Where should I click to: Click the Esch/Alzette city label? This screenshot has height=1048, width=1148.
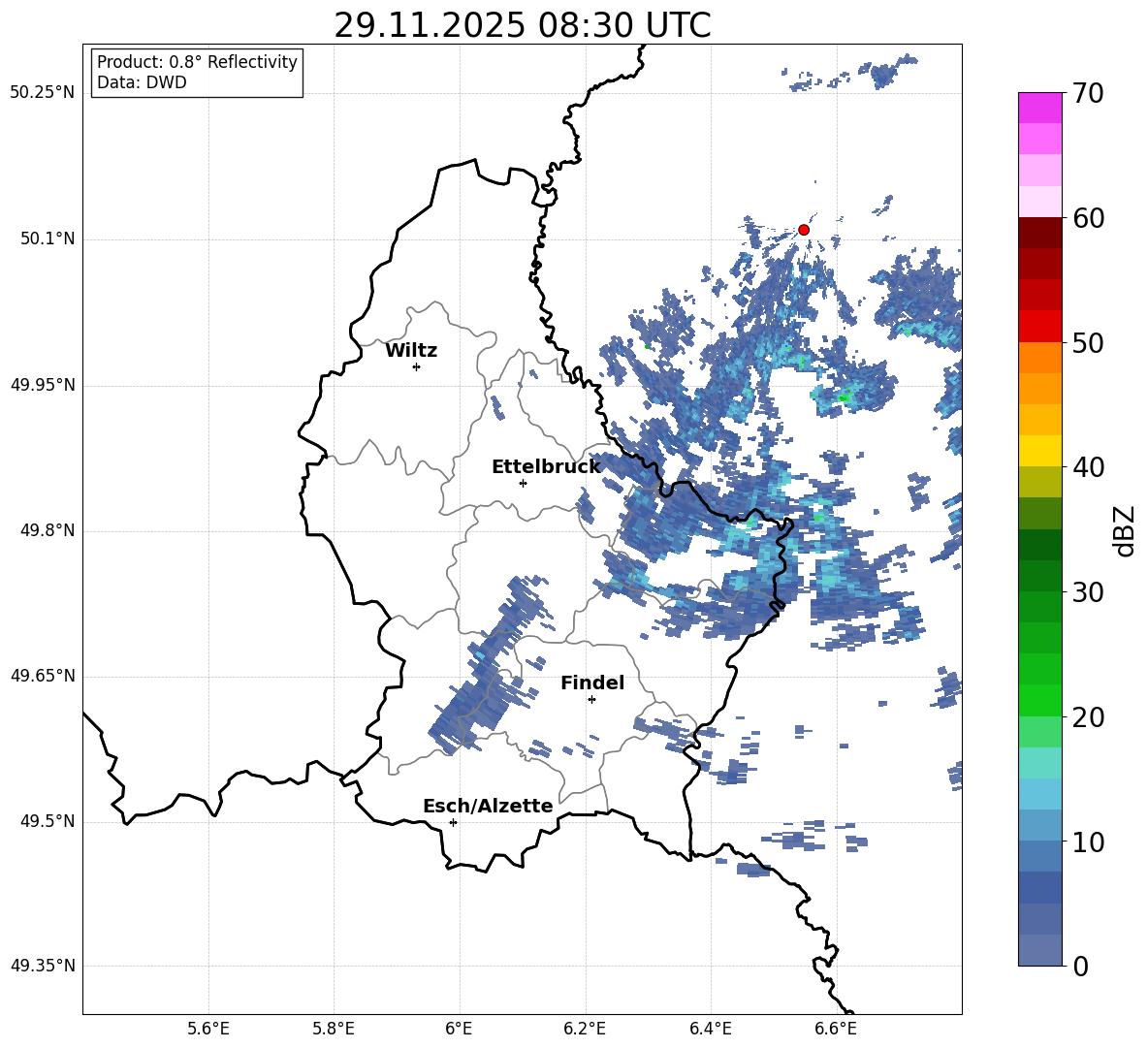488,806
